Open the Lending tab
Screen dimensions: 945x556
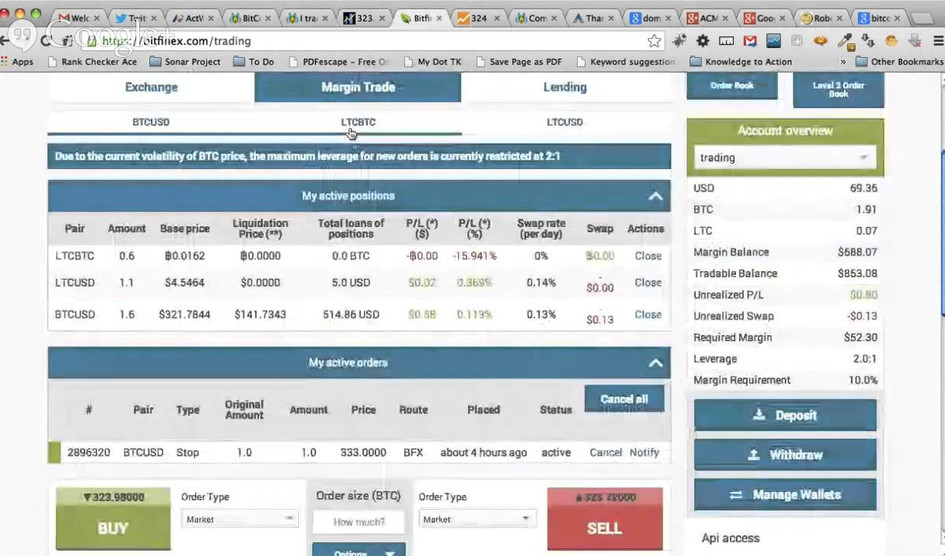click(x=565, y=87)
